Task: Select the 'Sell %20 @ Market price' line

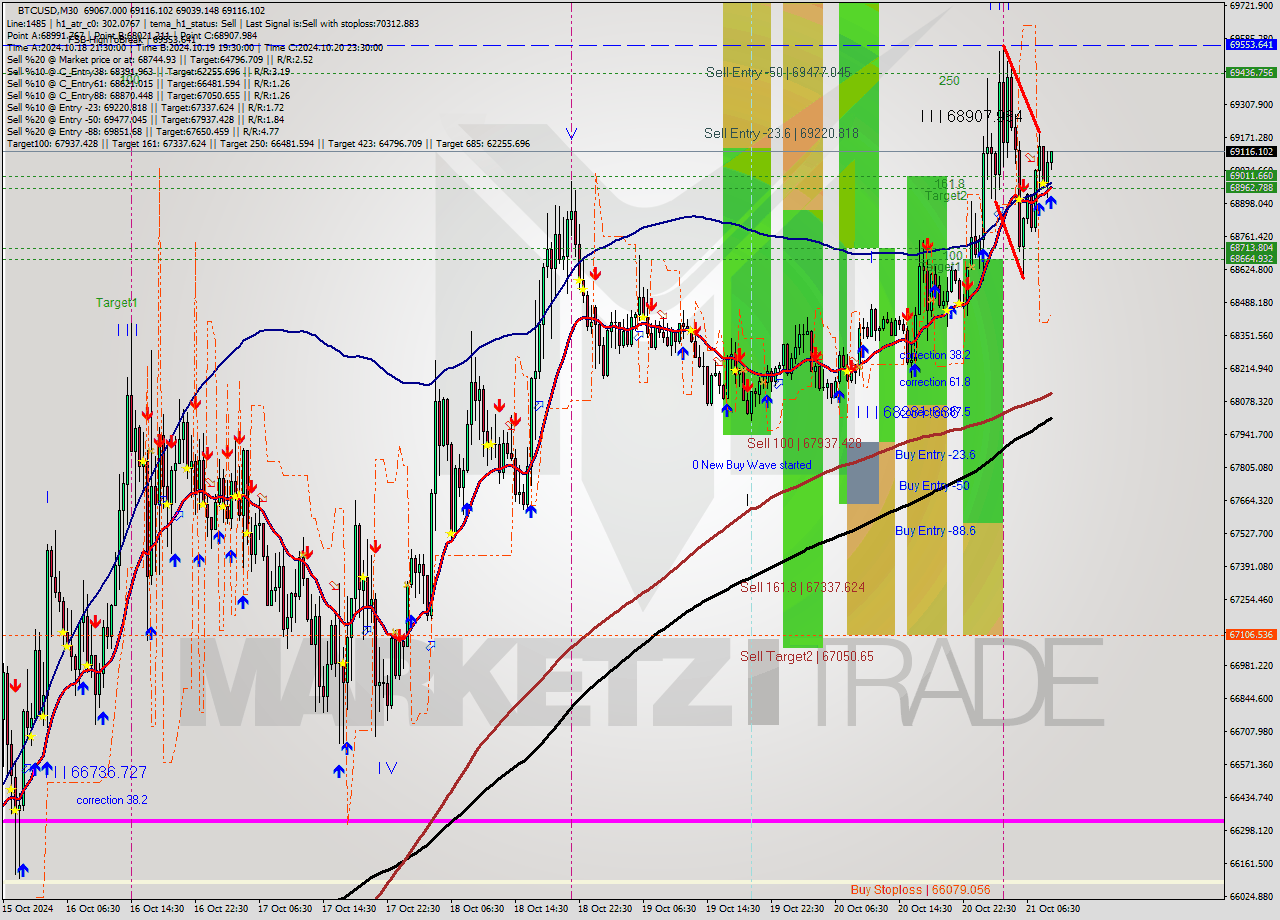Action: [x=160, y=59]
